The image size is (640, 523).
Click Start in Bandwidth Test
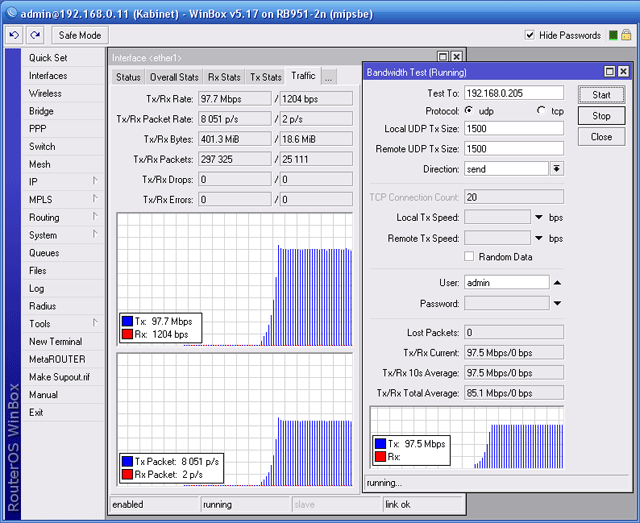click(x=601, y=95)
